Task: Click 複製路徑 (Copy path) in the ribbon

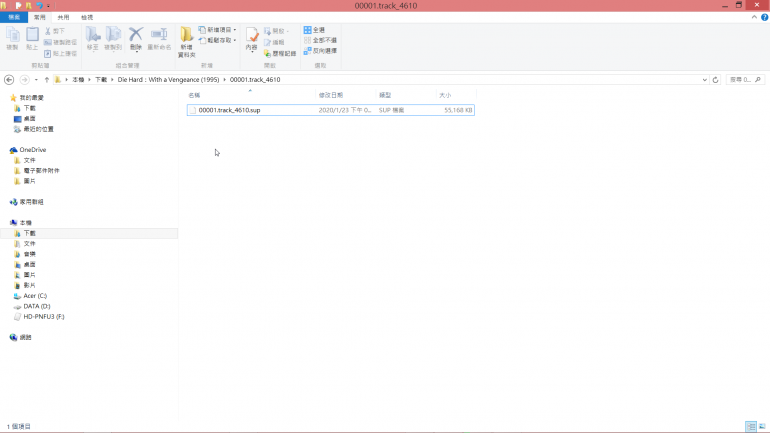Action: pyautogui.click(x=60, y=42)
